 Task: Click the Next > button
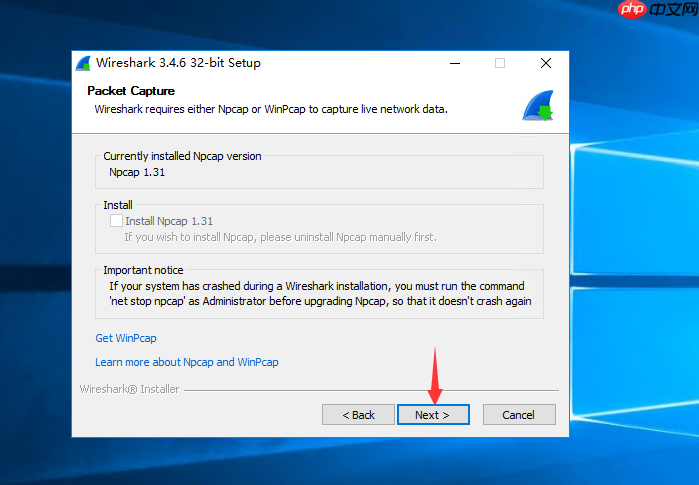click(433, 415)
